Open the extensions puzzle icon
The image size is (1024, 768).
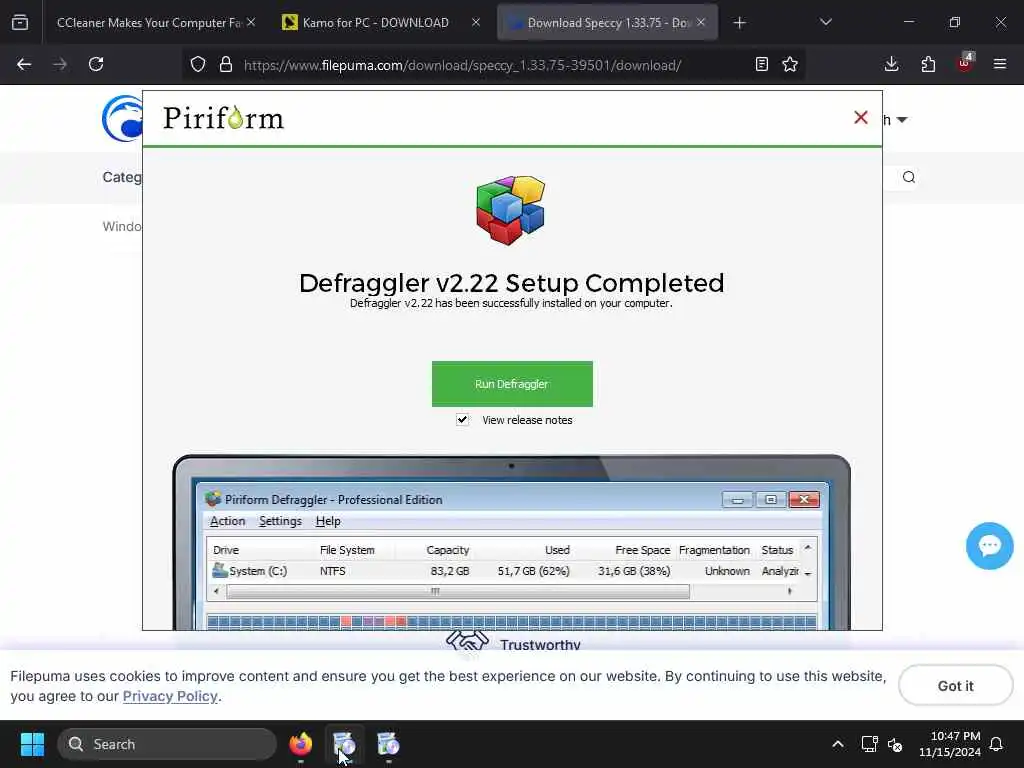click(x=928, y=64)
